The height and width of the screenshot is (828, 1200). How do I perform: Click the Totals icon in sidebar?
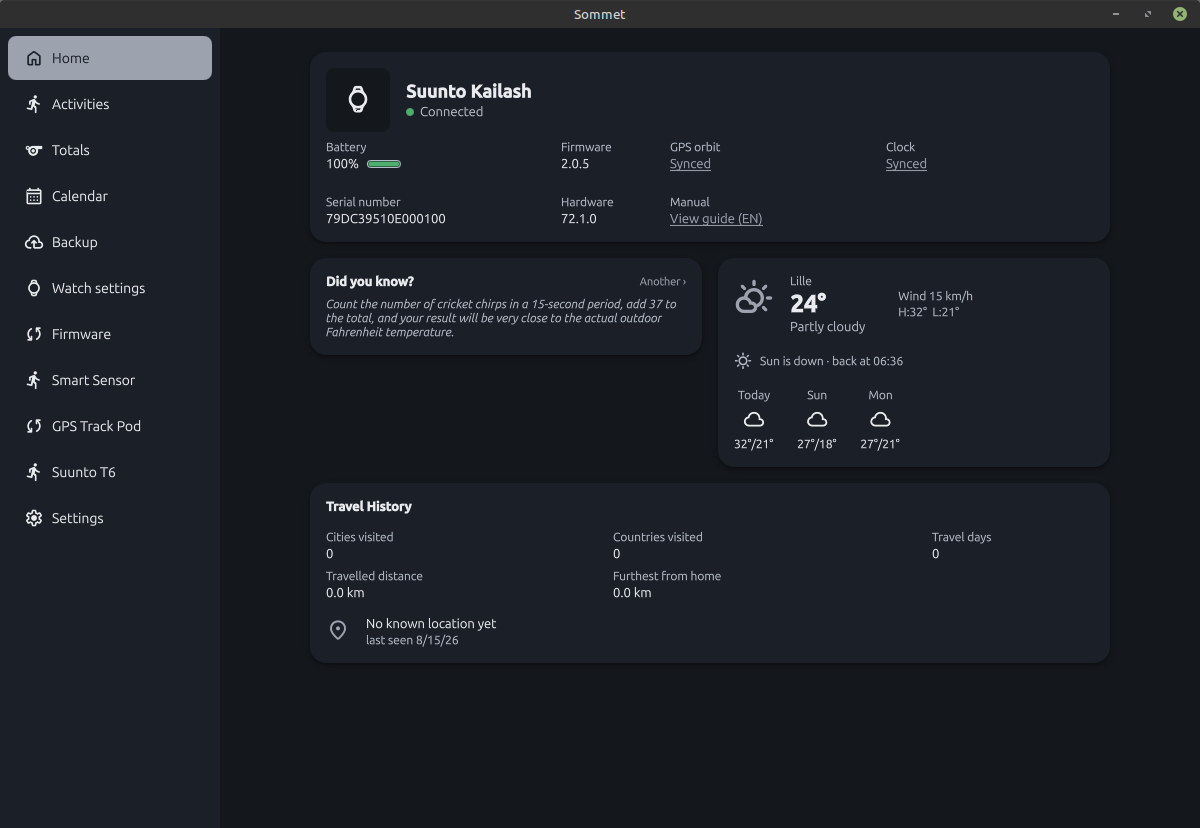tap(34, 150)
